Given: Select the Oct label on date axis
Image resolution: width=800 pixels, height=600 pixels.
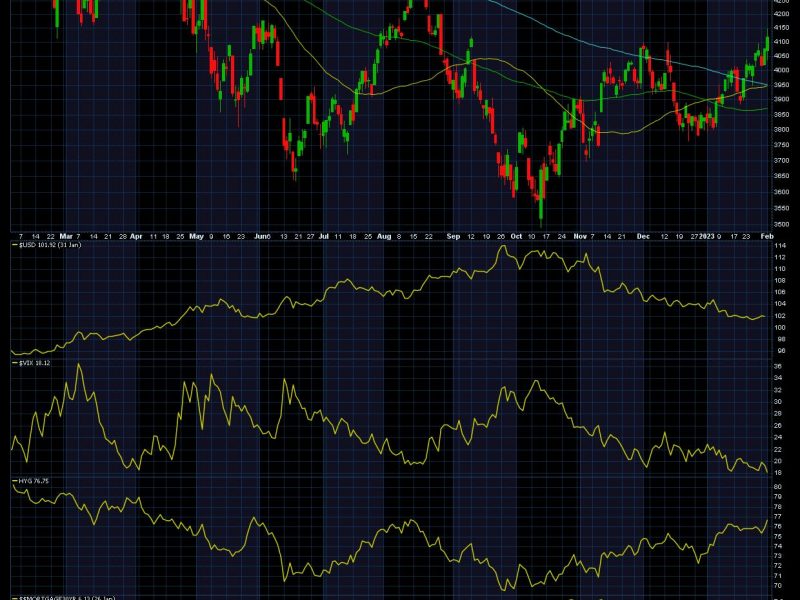Looking at the screenshot, I should coord(516,236).
